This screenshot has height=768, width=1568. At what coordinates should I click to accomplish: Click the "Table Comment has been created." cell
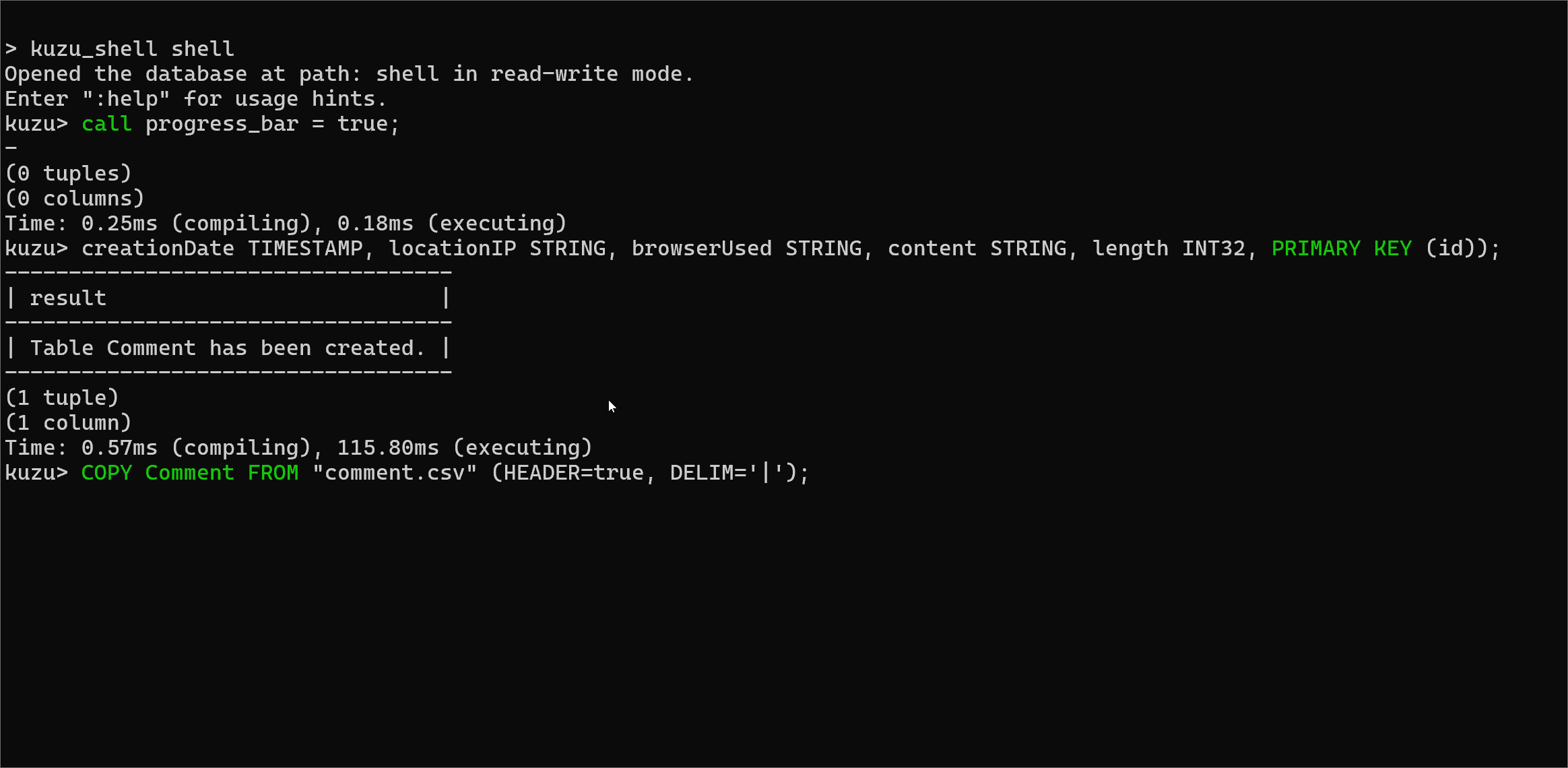pos(228,348)
